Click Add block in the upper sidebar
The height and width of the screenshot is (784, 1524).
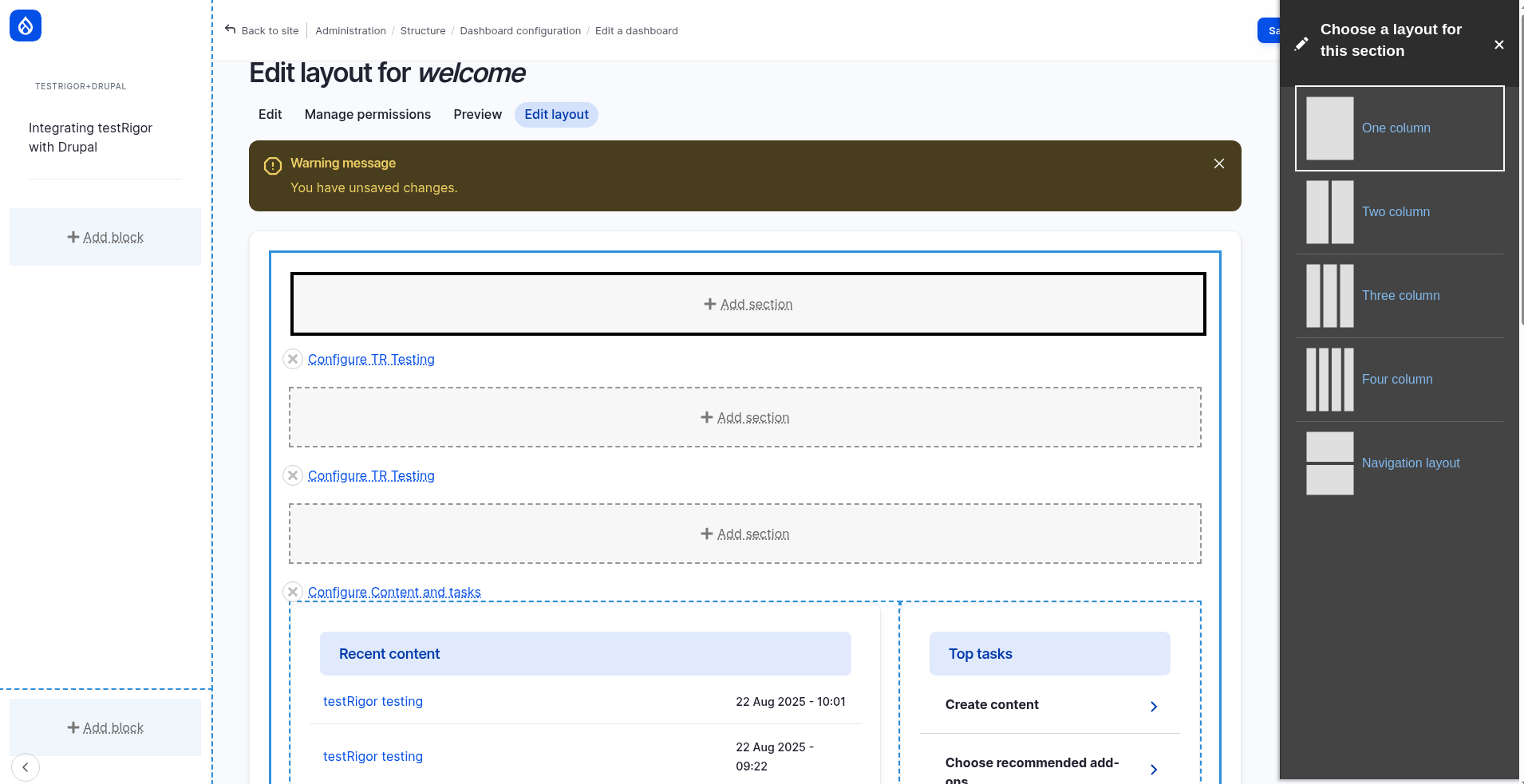(x=105, y=238)
